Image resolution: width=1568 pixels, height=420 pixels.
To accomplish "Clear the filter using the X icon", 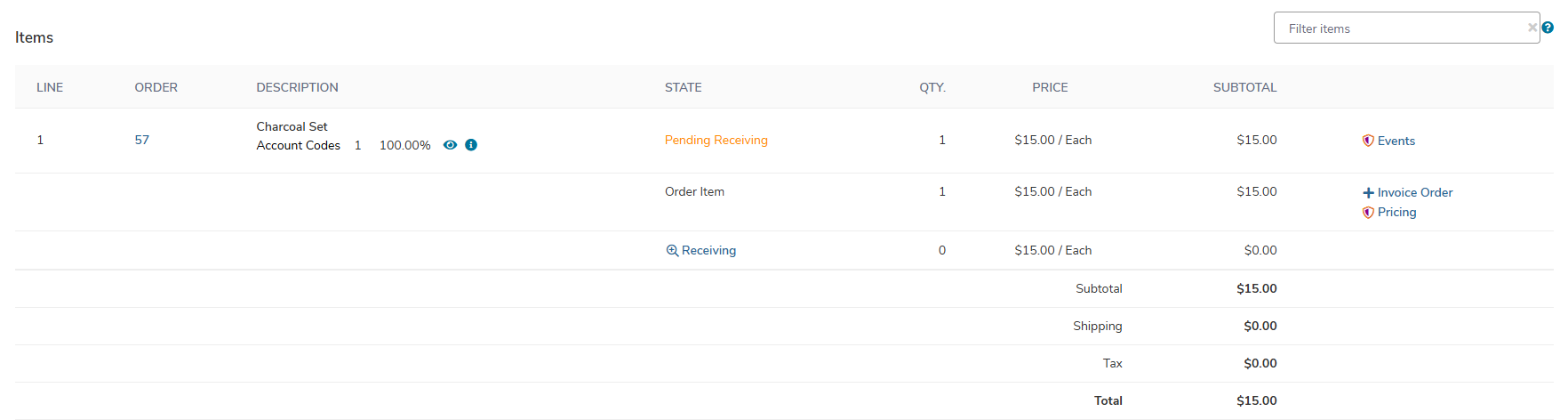I will 1532,28.
